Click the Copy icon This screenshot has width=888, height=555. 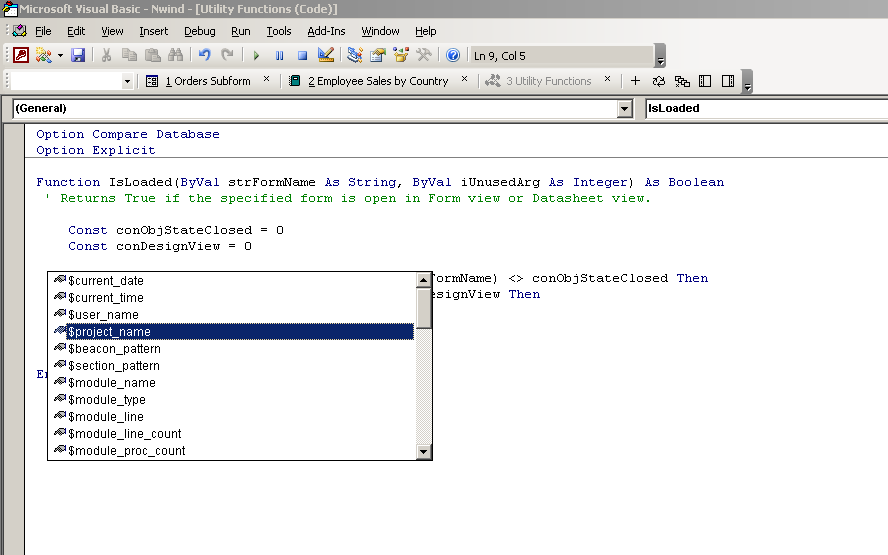(129, 55)
